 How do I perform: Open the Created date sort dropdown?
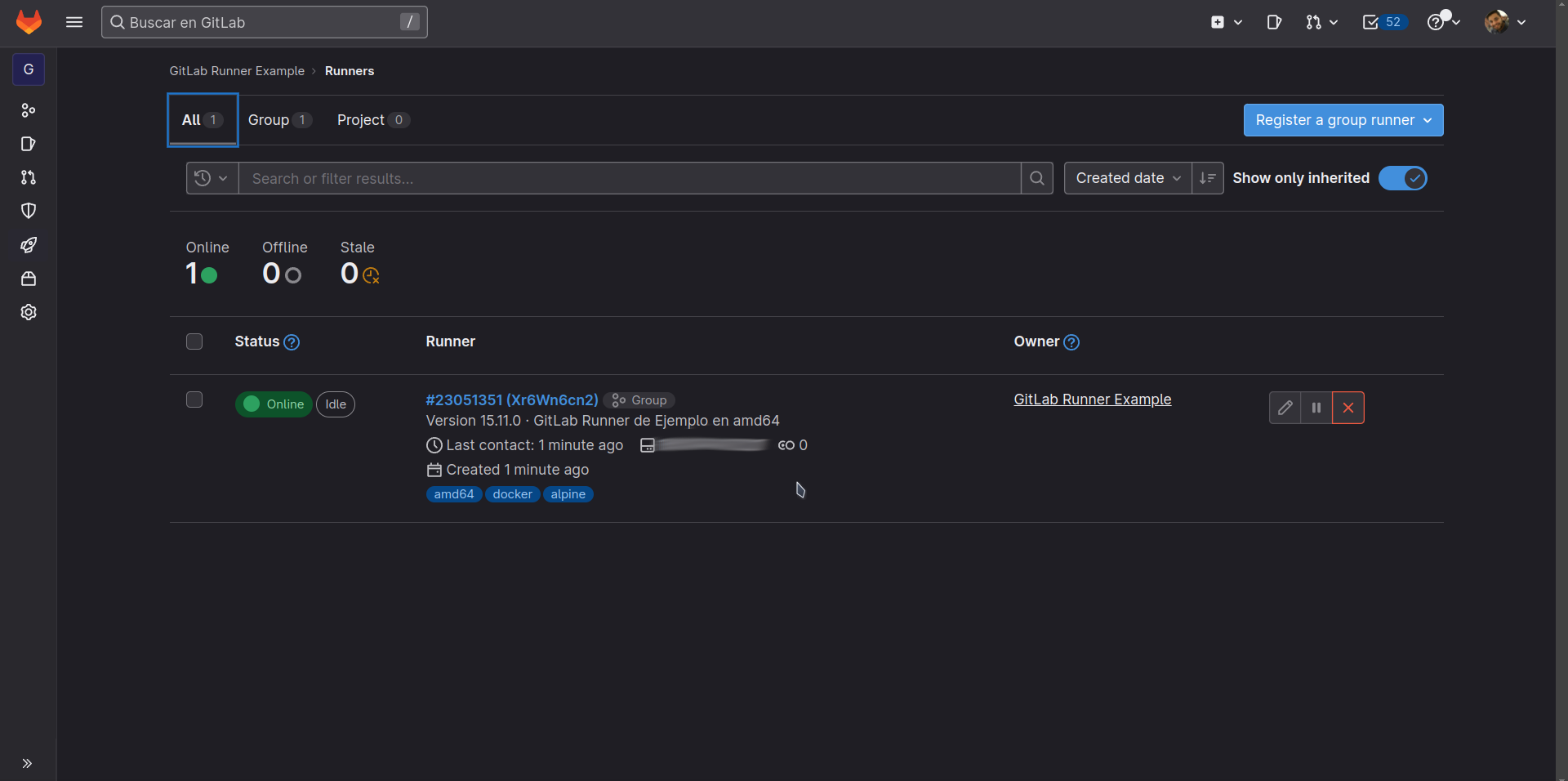(1128, 178)
